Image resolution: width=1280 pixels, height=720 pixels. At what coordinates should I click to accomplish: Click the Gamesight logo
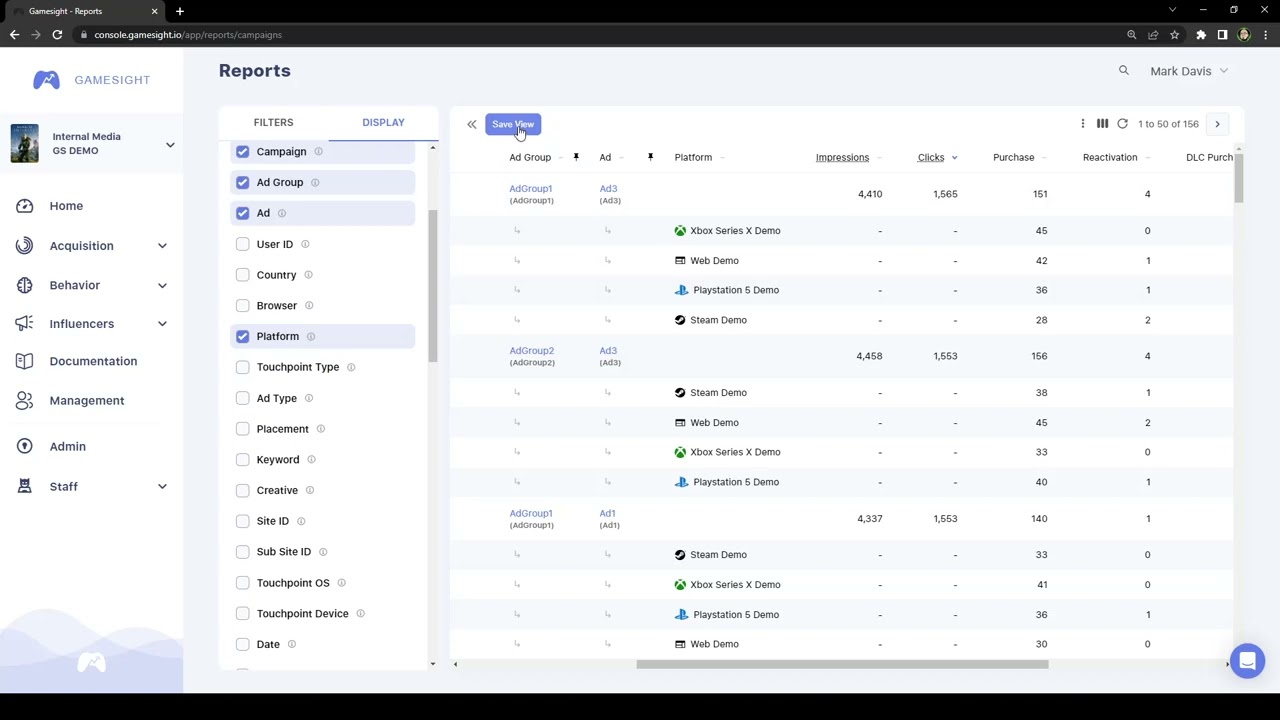(91, 80)
